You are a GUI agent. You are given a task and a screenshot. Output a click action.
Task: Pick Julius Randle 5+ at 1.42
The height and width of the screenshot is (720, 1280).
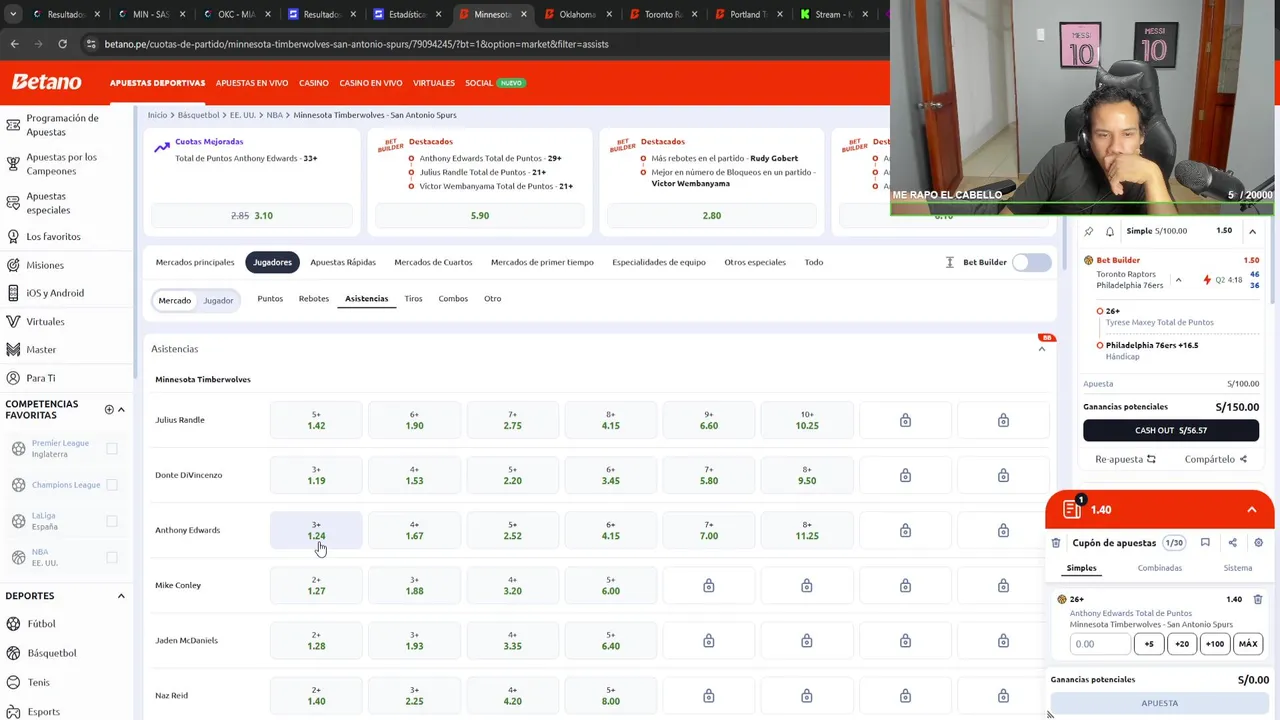click(316, 420)
